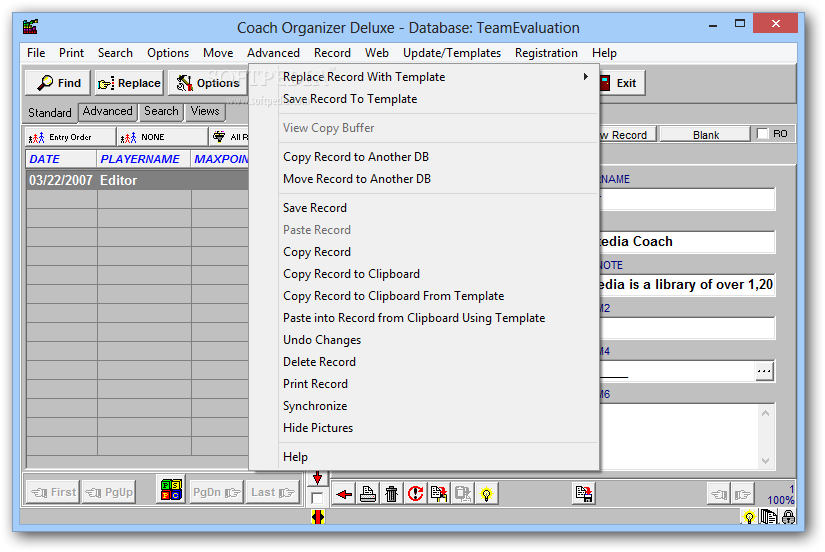Click the Find magnifier button

click(57, 83)
